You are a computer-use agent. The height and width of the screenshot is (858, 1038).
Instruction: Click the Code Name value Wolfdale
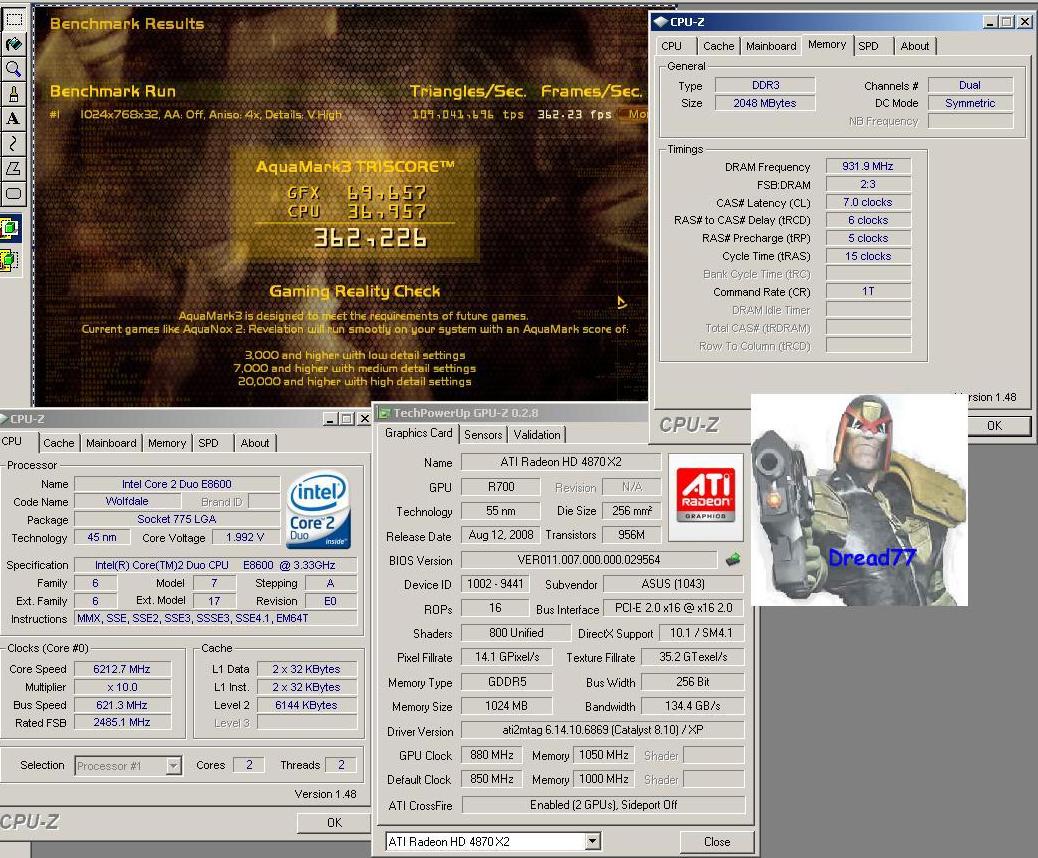pyautogui.click(x=127, y=501)
